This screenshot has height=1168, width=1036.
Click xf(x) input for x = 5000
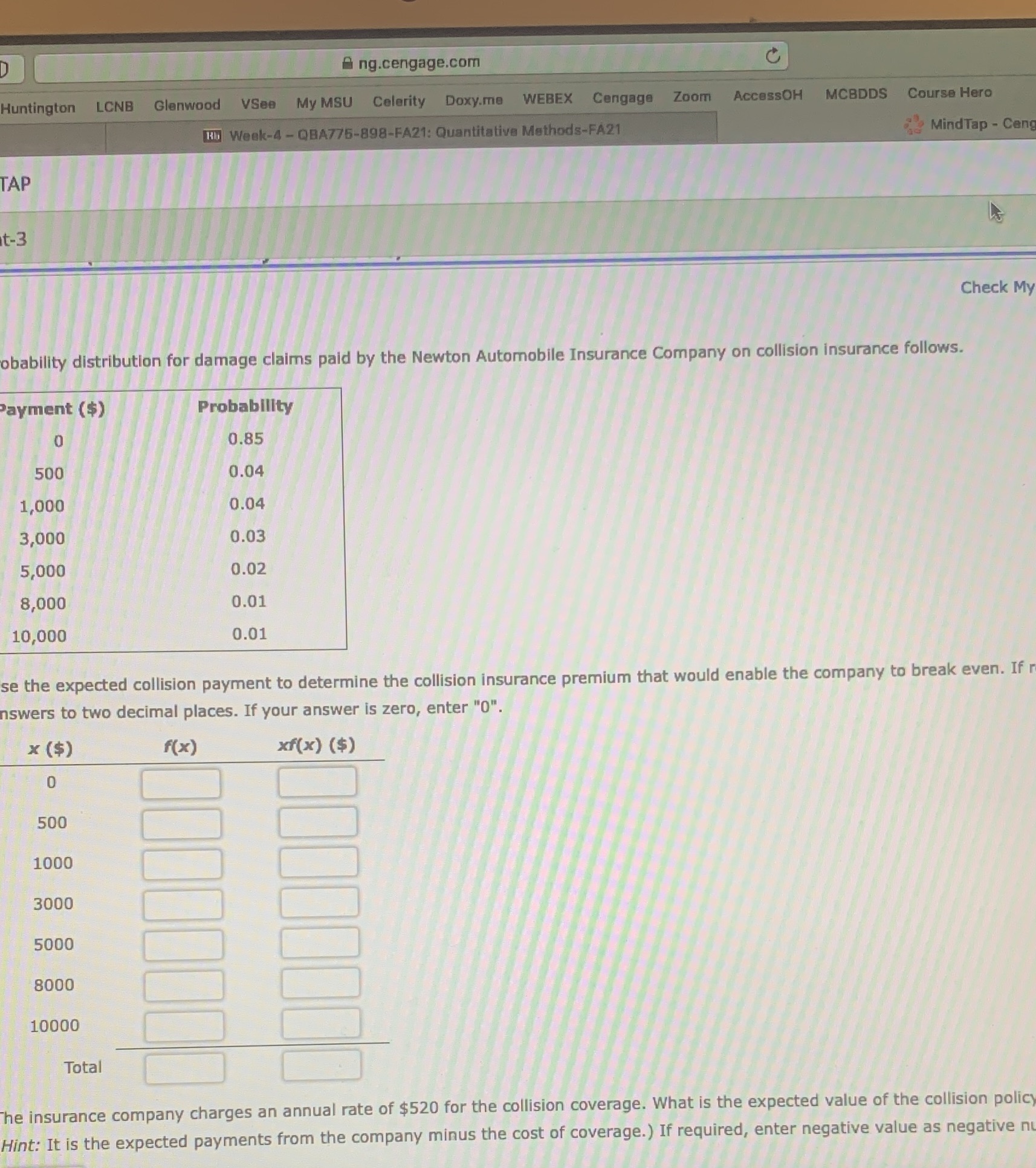[320, 943]
